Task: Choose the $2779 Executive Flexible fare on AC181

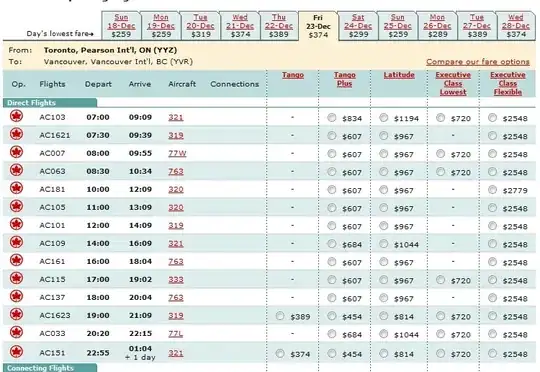Action: tap(492, 190)
